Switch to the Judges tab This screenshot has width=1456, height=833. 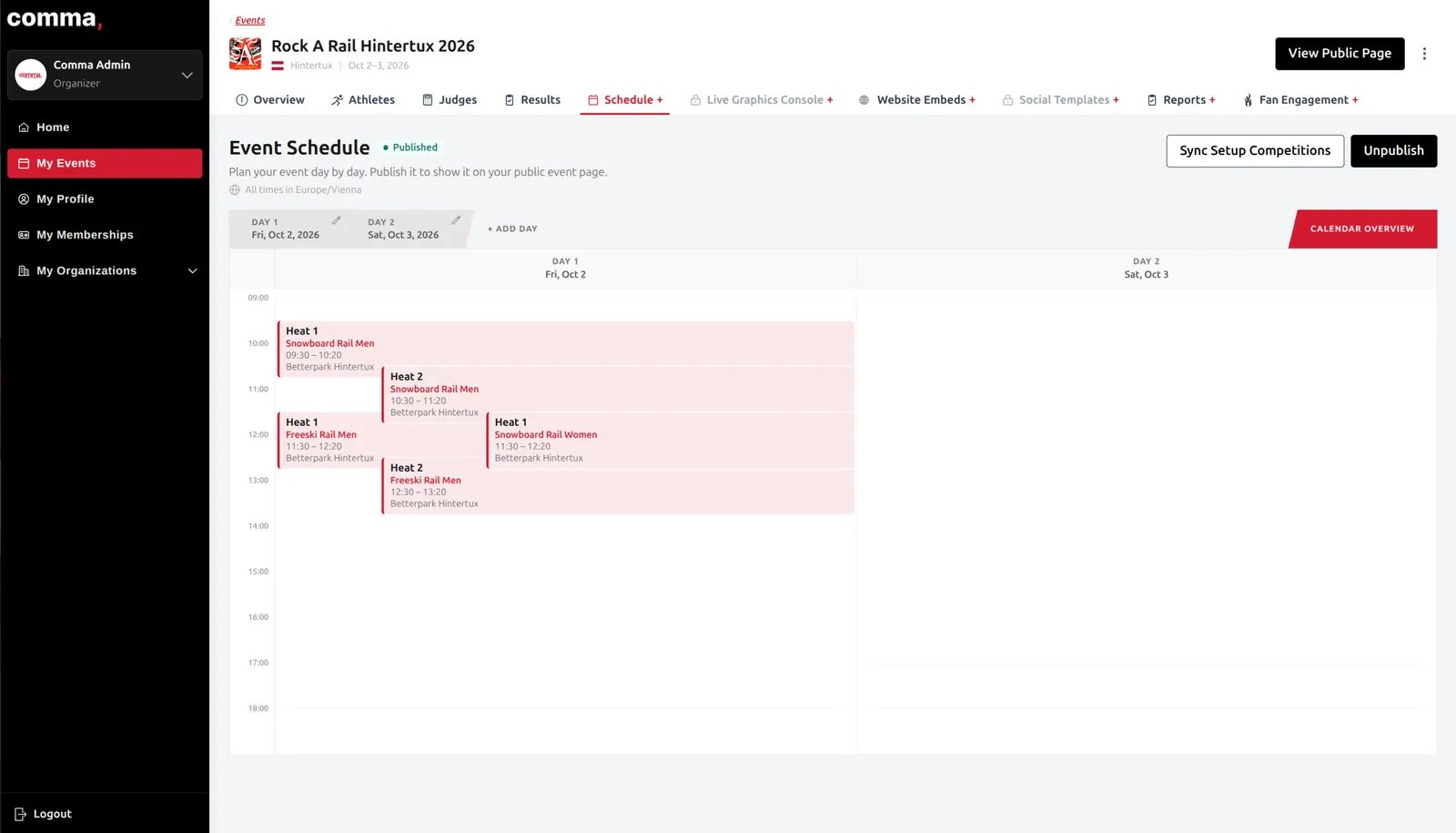(x=450, y=100)
